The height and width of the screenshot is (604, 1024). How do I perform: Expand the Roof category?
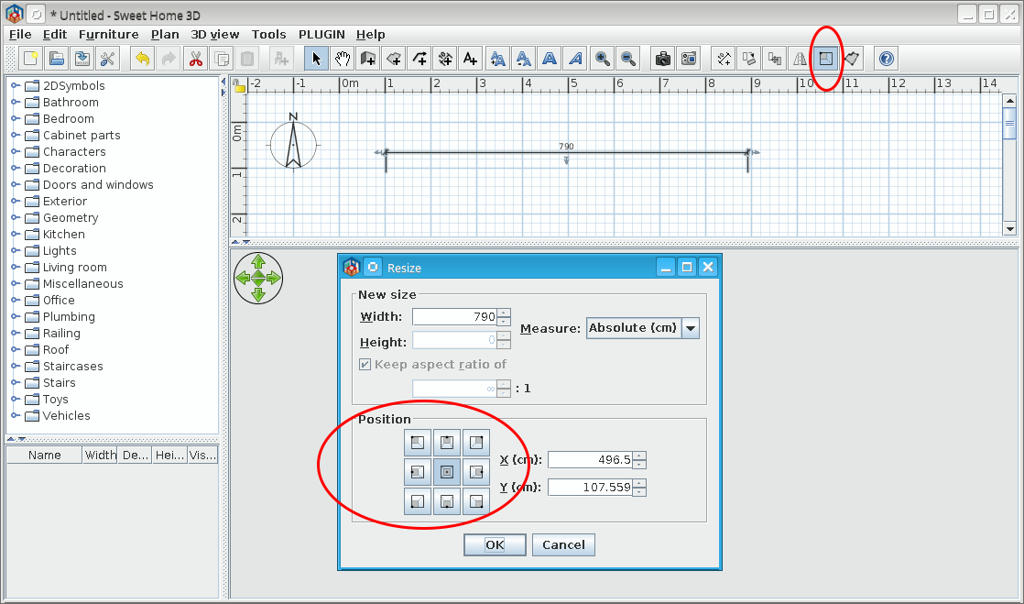[x=15, y=349]
